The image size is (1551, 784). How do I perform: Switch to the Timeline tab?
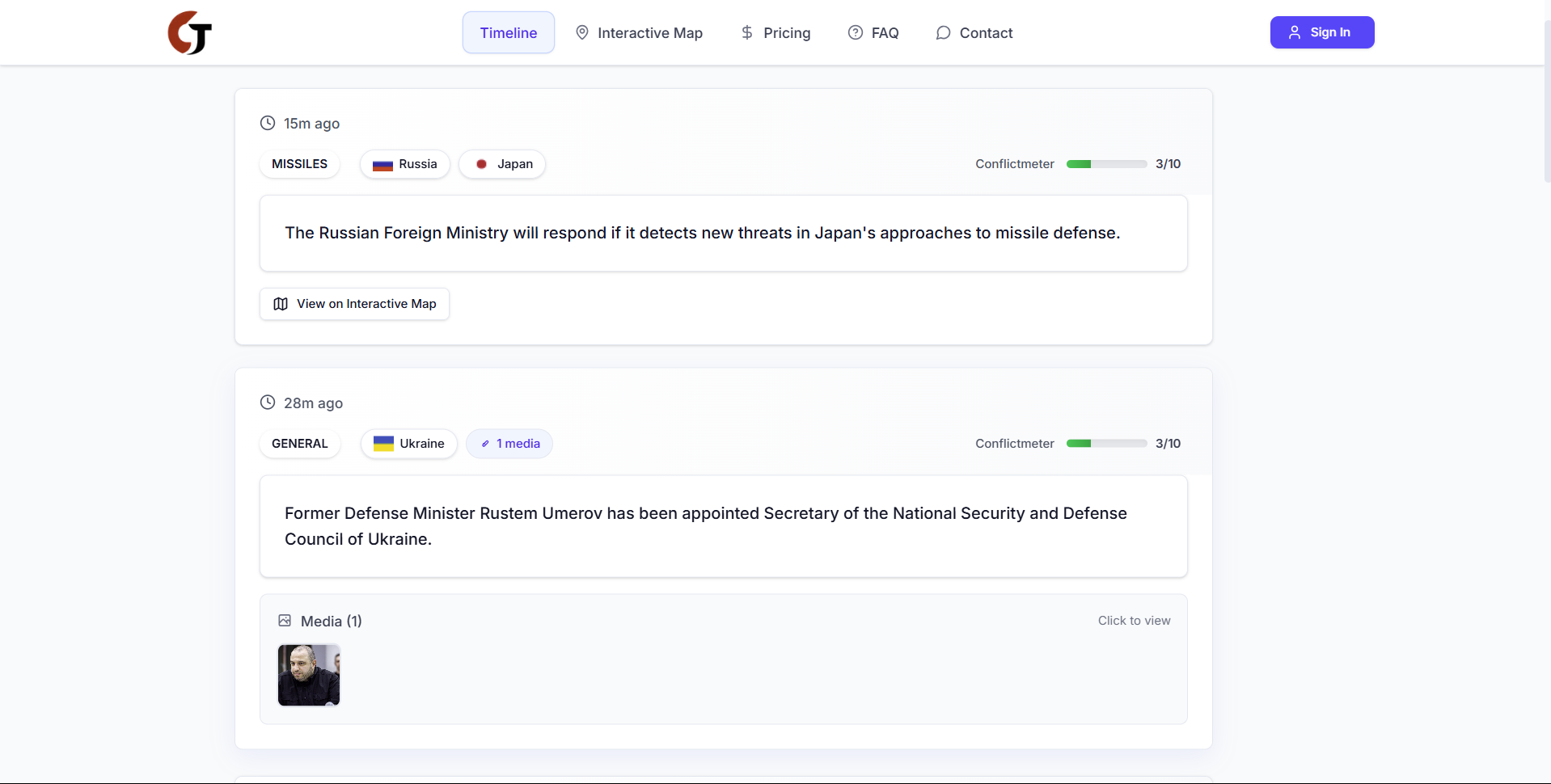tap(508, 33)
